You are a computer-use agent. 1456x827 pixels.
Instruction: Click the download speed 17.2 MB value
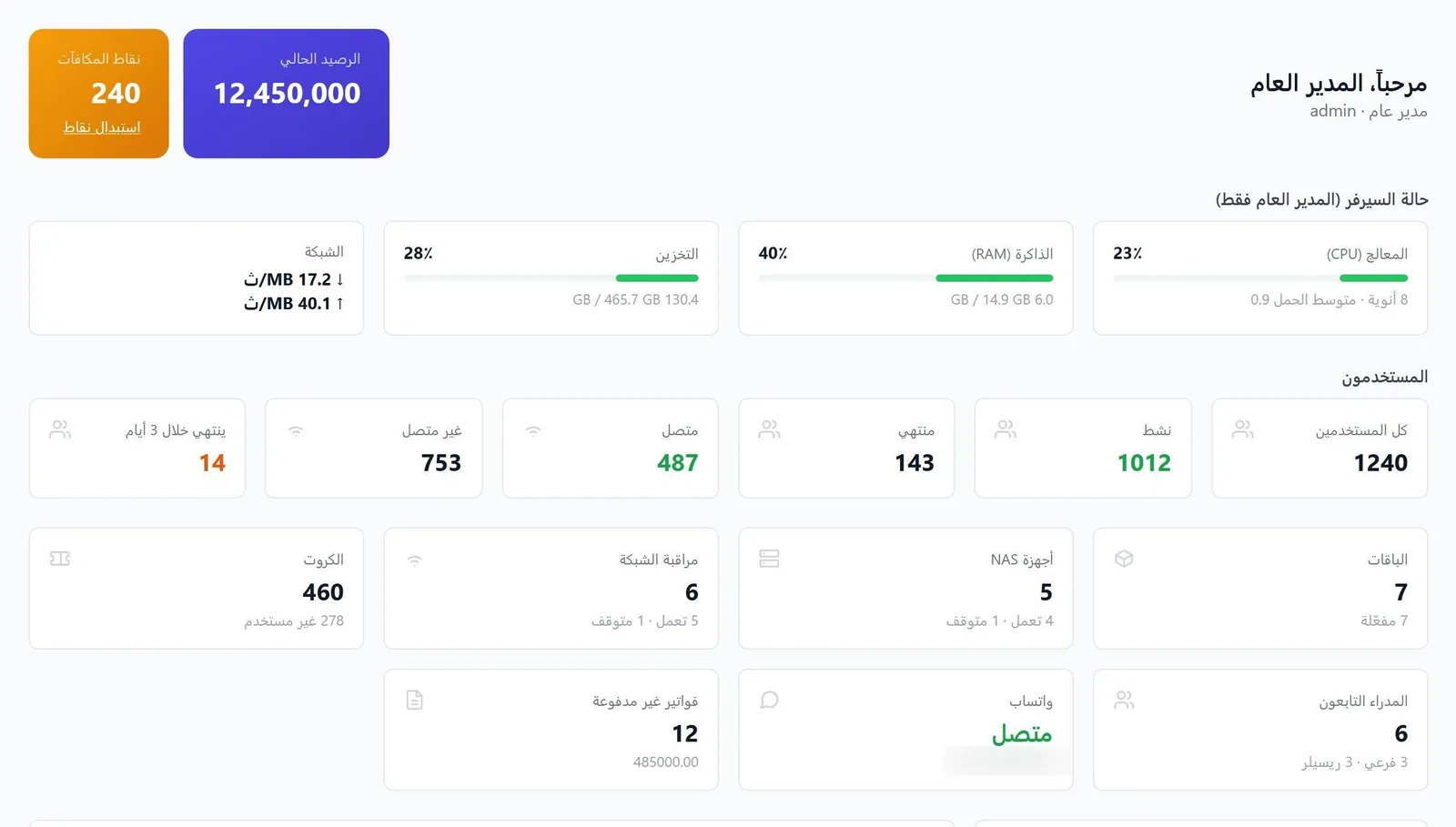(x=294, y=279)
